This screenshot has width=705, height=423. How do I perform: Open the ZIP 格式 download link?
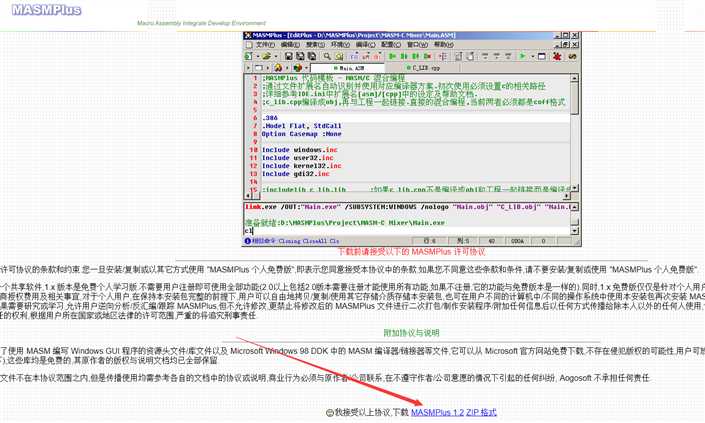tap(481, 412)
